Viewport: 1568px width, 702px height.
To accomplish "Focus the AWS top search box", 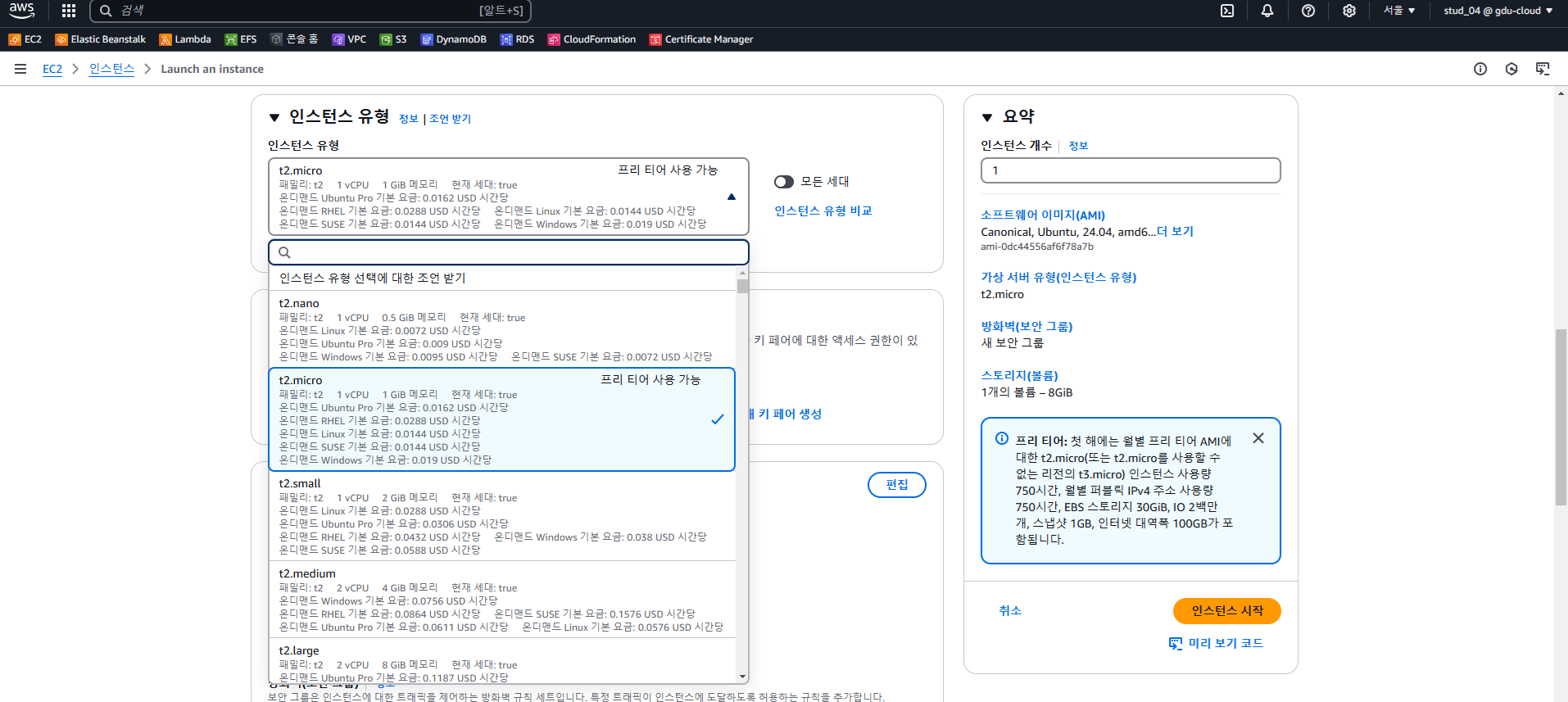I will pyautogui.click(x=310, y=11).
